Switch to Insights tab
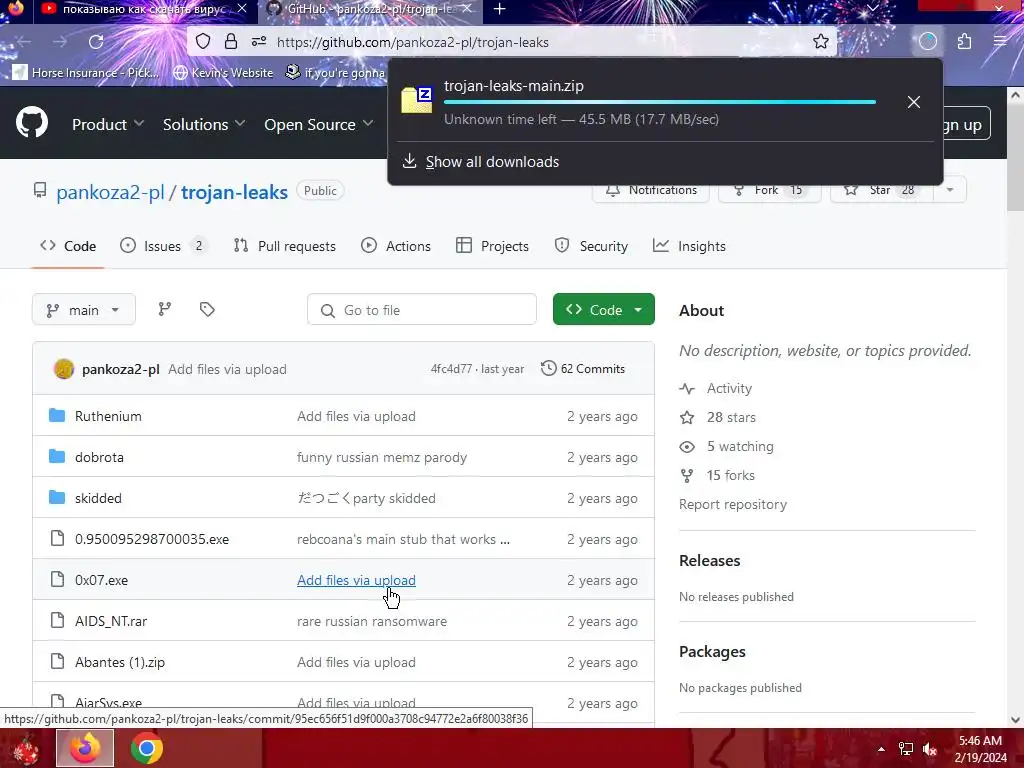This screenshot has height=768, width=1024. click(689, 246)
